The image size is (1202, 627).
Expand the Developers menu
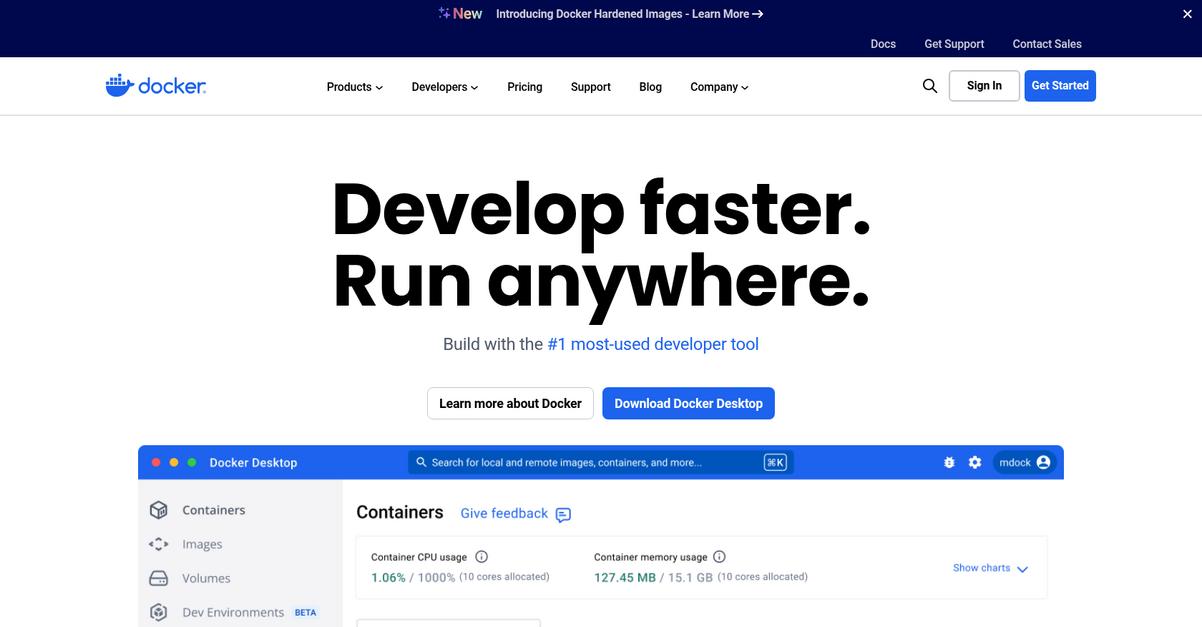point(444,87)
